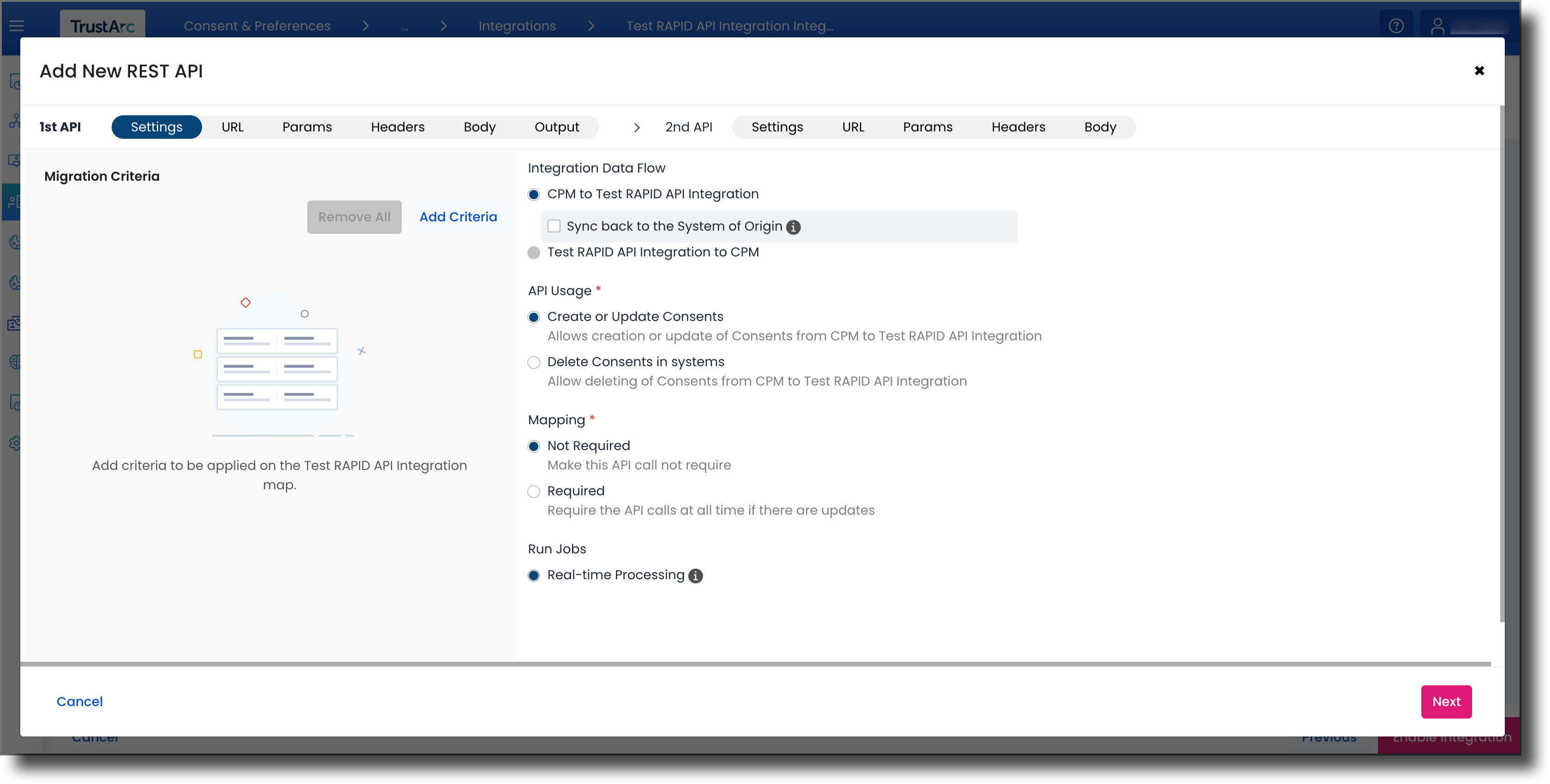
Task: Open user profile icon
Action: point(1437,26)
